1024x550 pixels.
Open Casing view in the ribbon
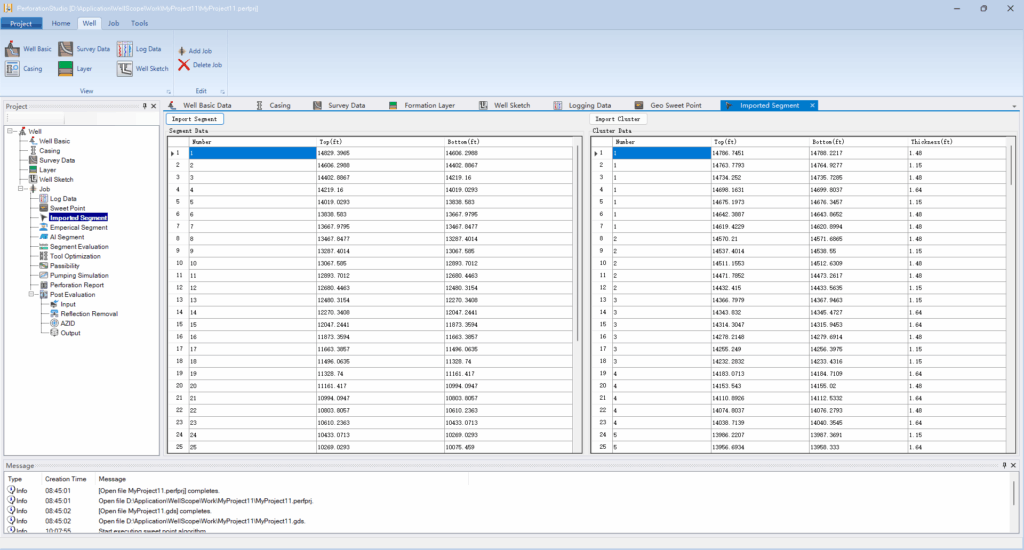pyautogui.click(x=24, y=69)
